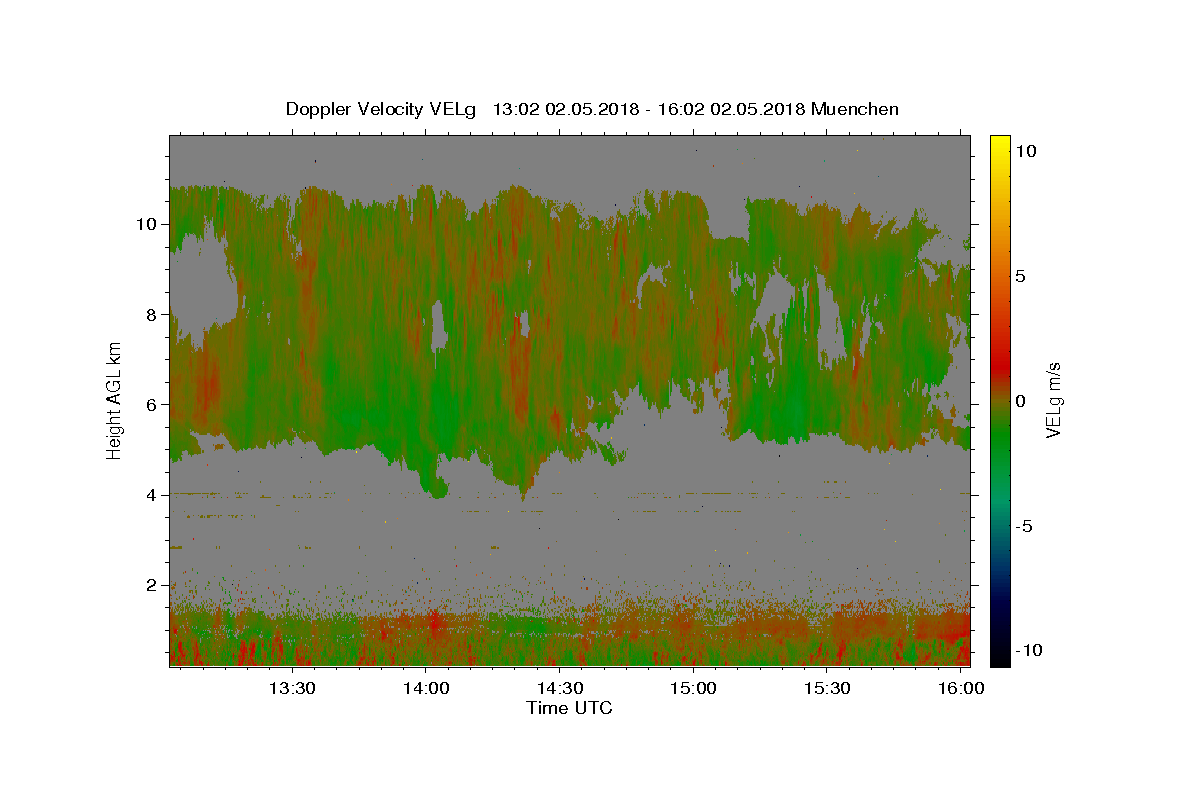Screen dimensions: 1200x800
Task: Click the start date '13:02 02.05.2018' in title
Action: (565, 109)
